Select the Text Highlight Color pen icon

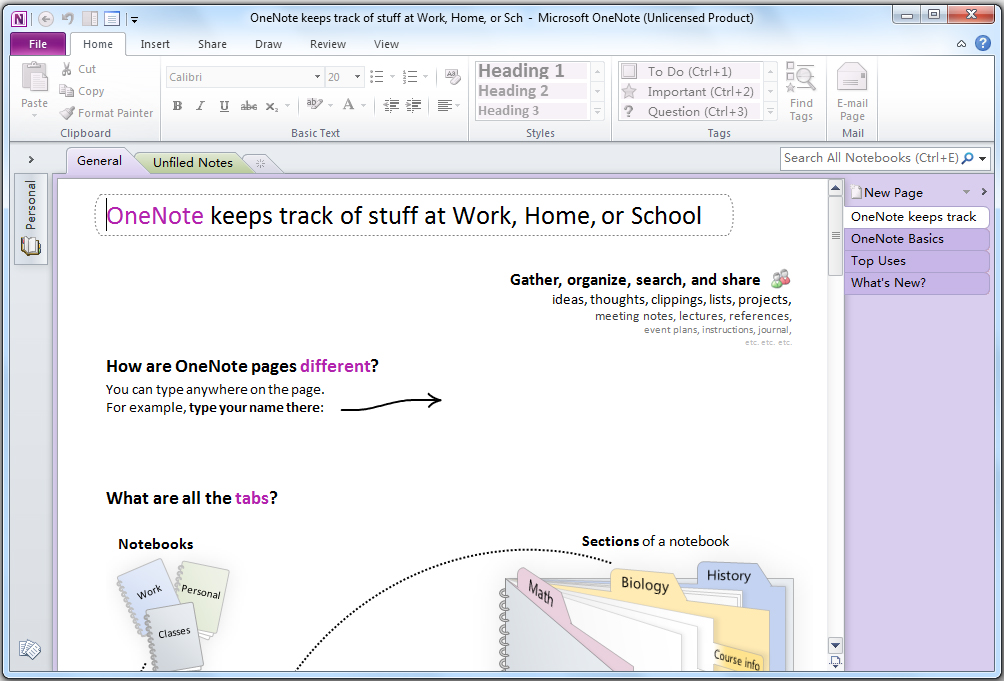click(315, 105)
